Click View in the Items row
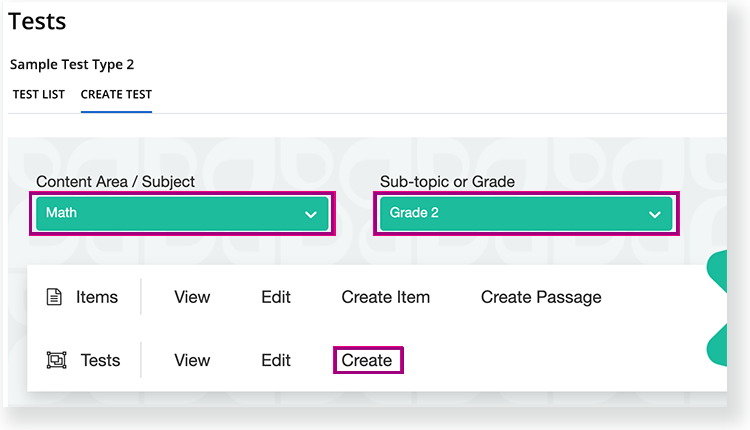 pyautogui.click(x=192, y=297)
